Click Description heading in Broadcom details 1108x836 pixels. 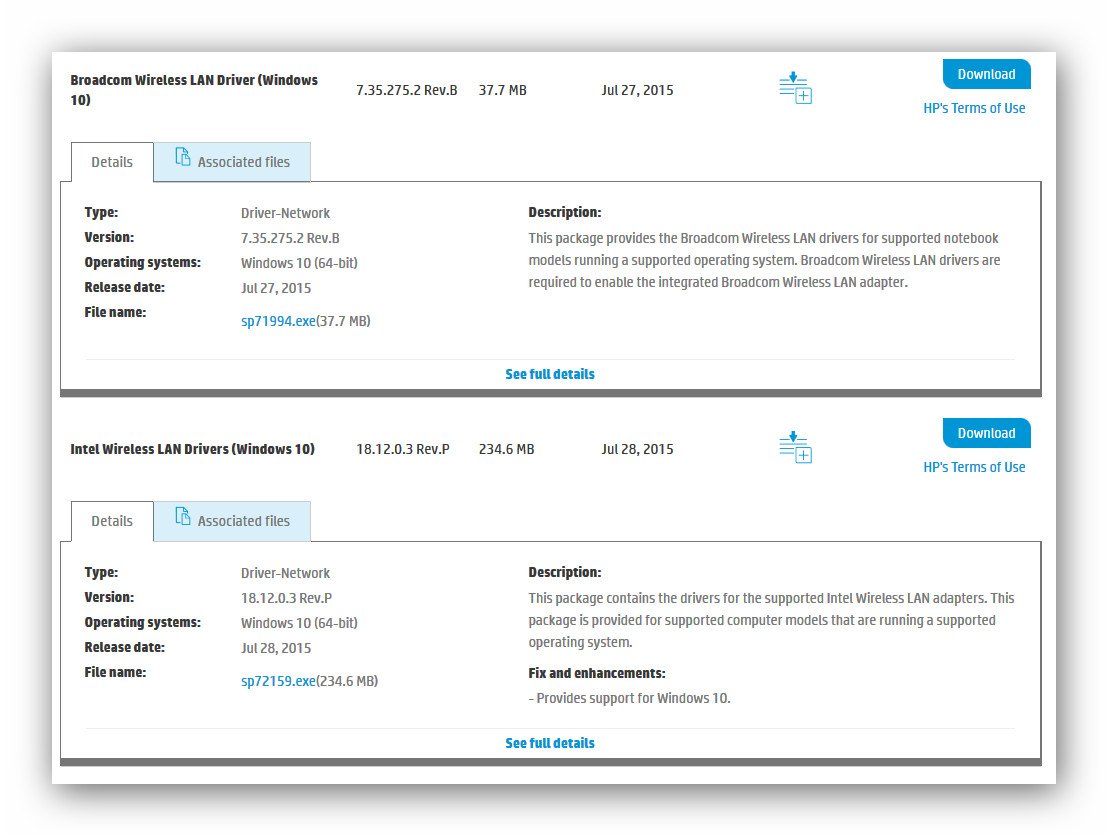pyautogui.click(x=565, y=212)
